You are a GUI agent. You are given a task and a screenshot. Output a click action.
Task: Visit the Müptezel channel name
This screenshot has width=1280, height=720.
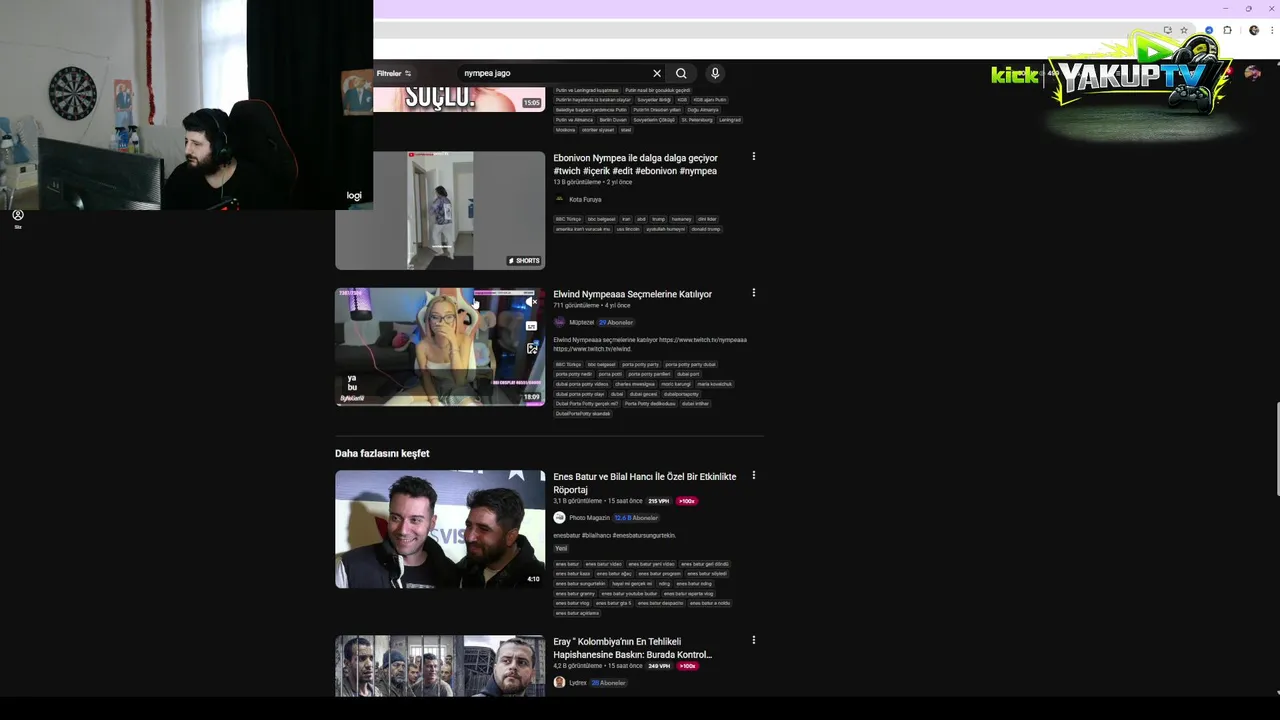pos(581,322)
